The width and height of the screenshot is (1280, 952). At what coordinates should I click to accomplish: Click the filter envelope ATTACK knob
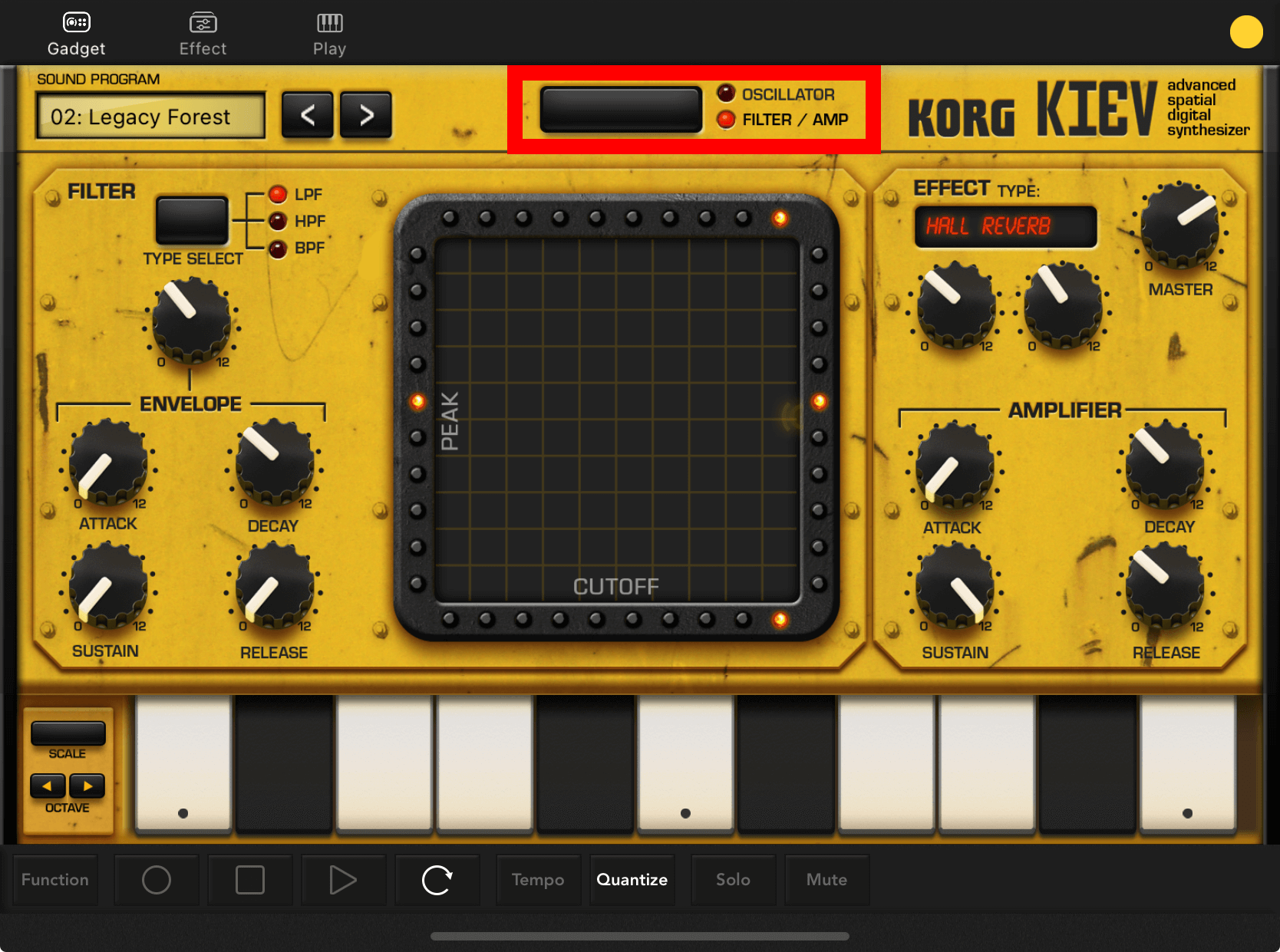coord(108,463)
